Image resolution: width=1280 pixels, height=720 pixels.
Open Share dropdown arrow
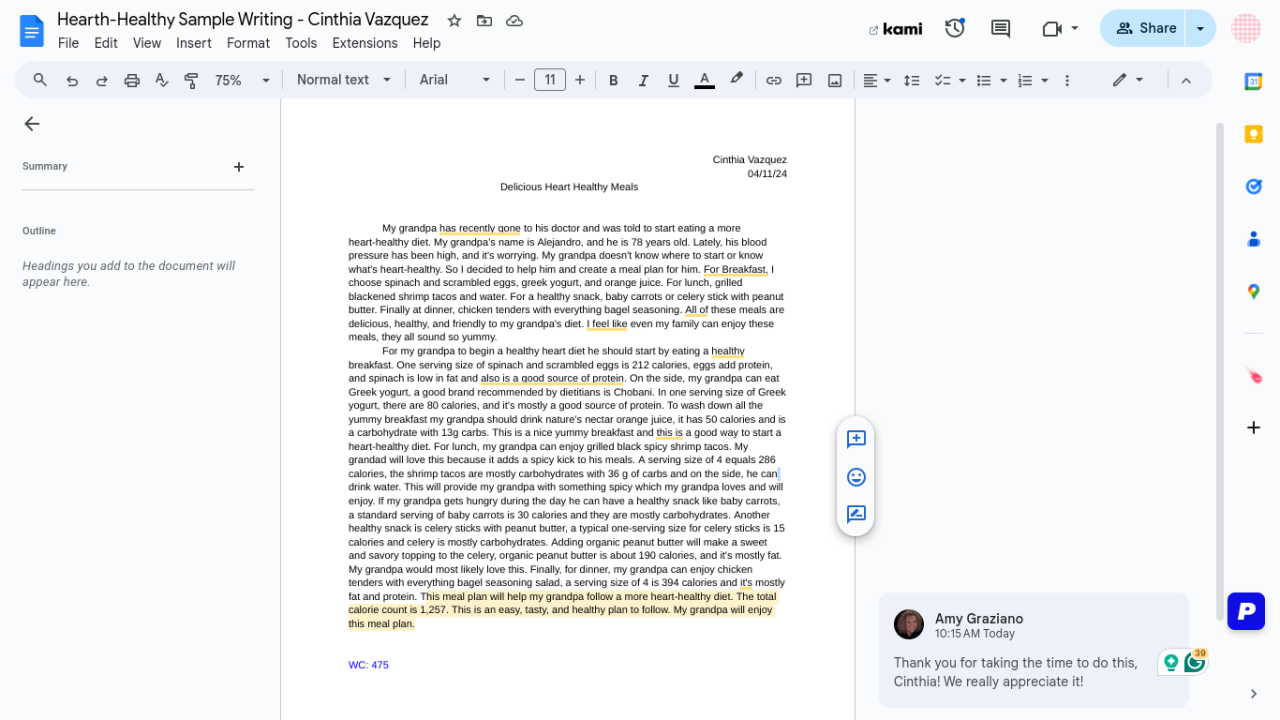[1200, 28]
